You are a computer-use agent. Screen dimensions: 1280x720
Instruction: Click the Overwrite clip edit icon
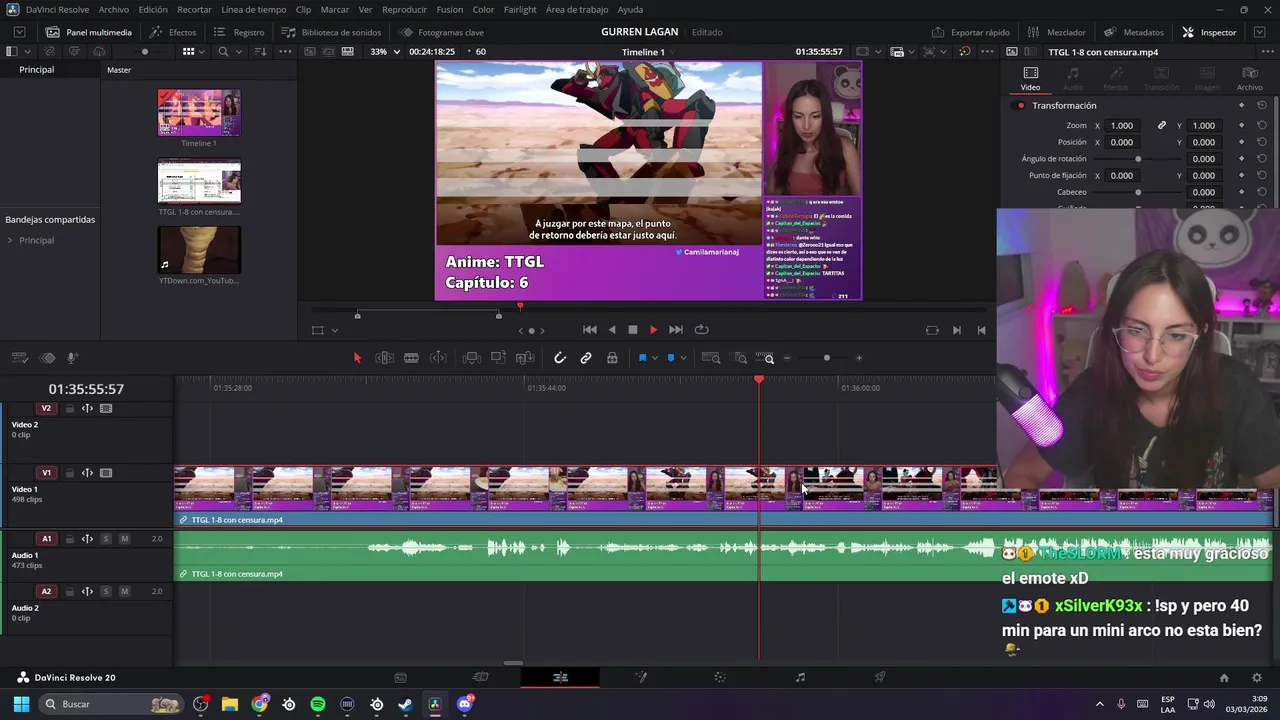coord(498,358)
